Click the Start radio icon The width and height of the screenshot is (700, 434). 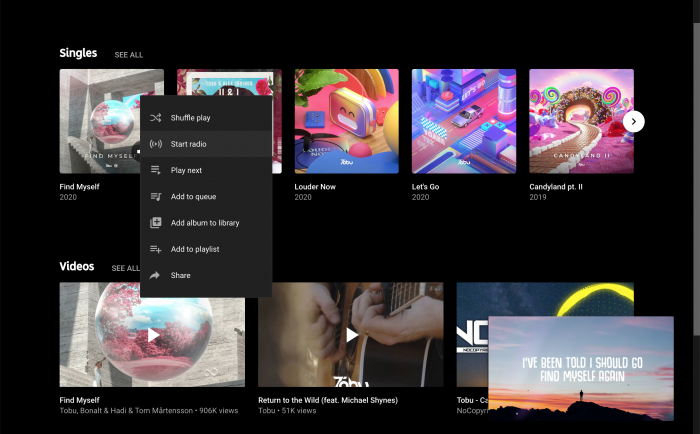coord(155,144)
